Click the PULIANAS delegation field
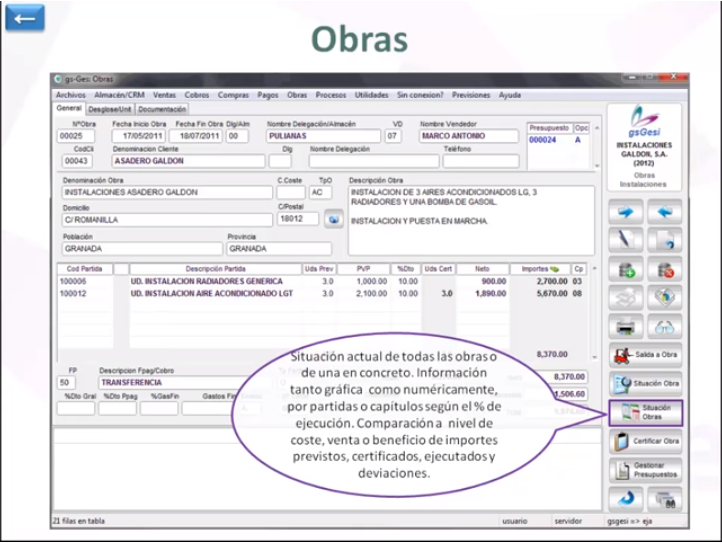This screenshot has height=544, width=722. click(323, 136)
